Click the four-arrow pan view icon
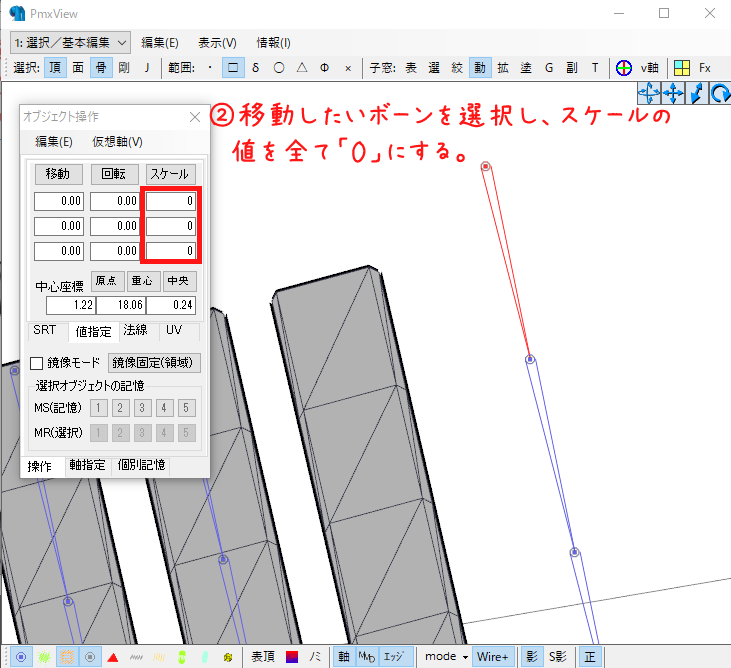 pos(673,93)
